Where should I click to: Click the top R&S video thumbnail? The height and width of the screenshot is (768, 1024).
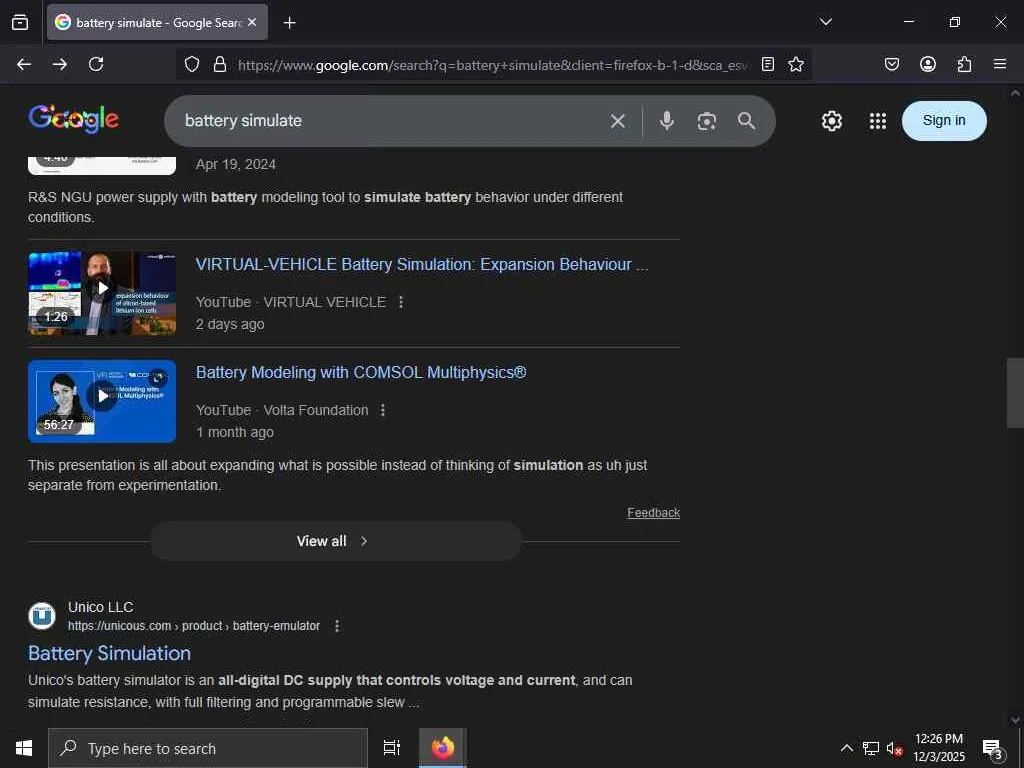click(102, 166)
